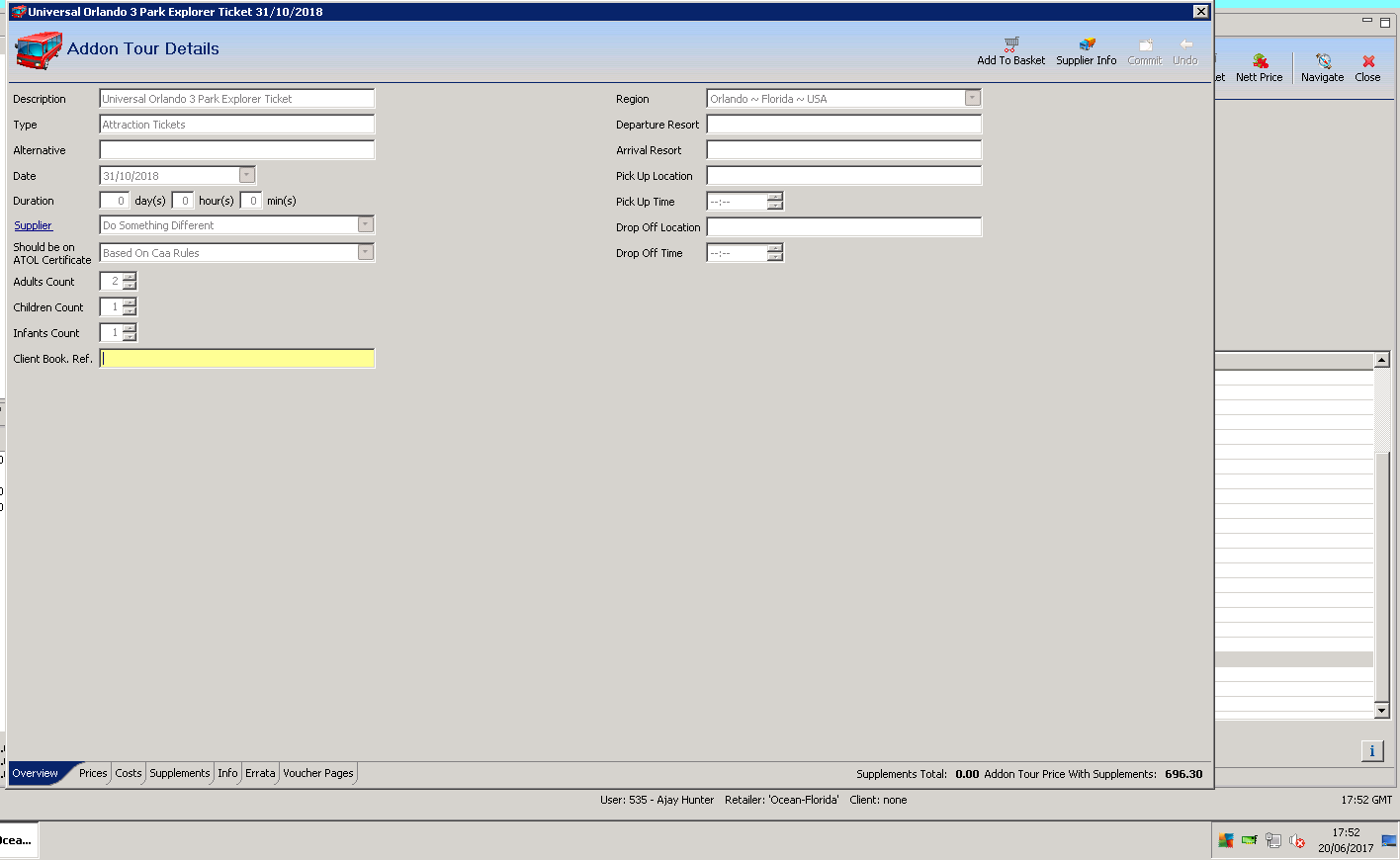1400x860 pixels.
Task: Click the background list scrollbar down arrow
Action: (x=1381, y=711)
